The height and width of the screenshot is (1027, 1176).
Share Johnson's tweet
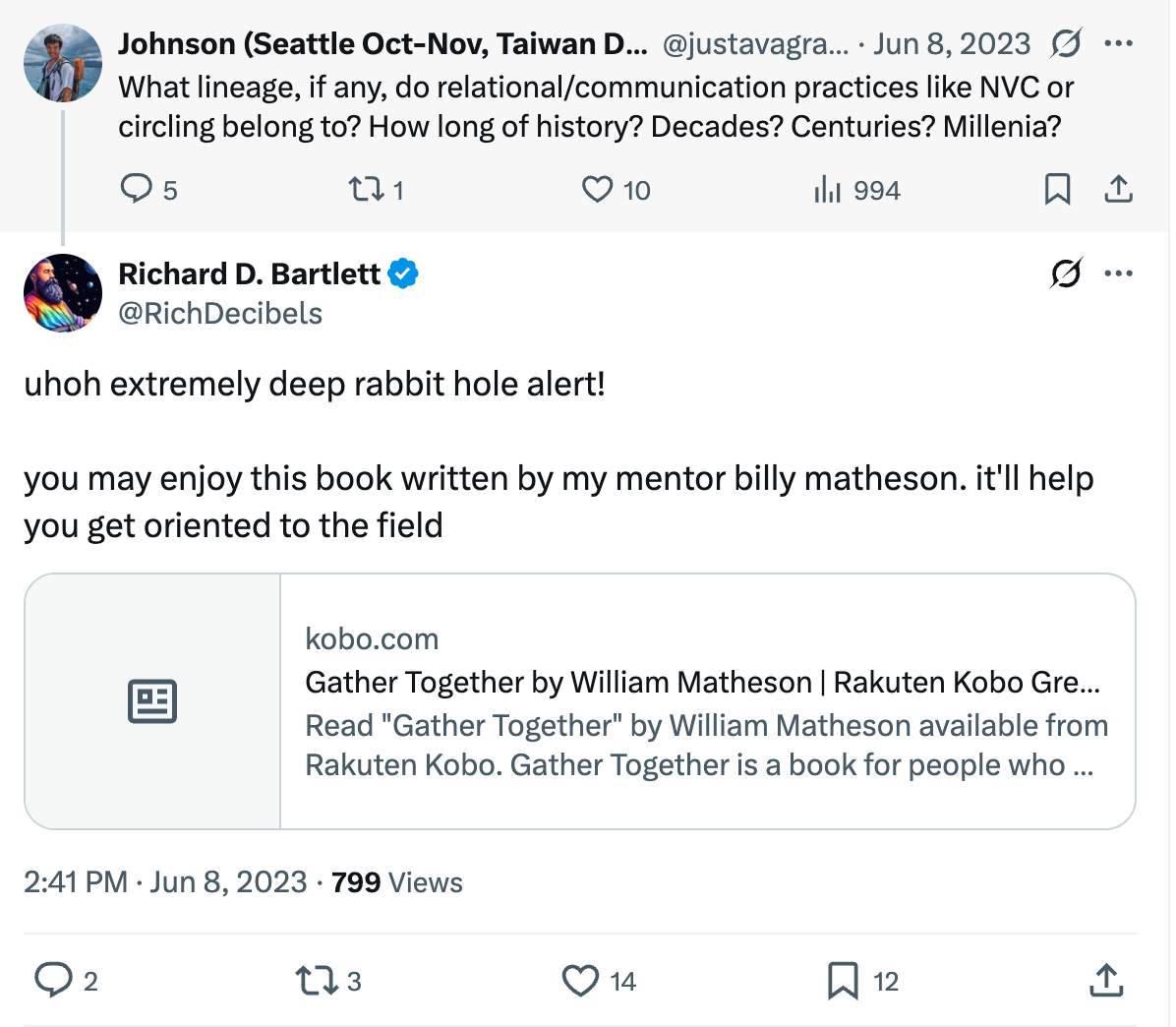1118,189
